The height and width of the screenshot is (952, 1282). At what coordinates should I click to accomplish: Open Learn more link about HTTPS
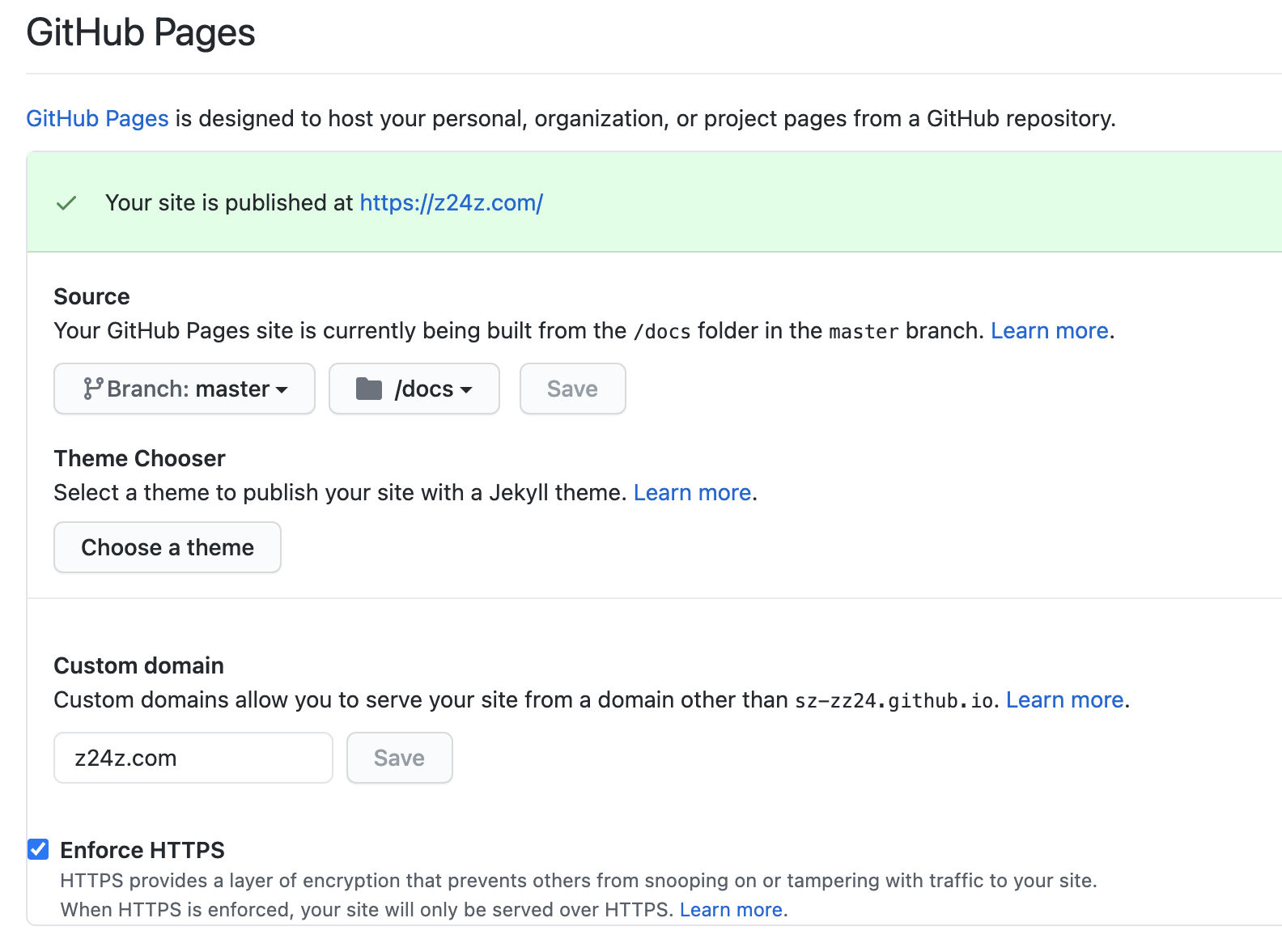click(731, 910)
